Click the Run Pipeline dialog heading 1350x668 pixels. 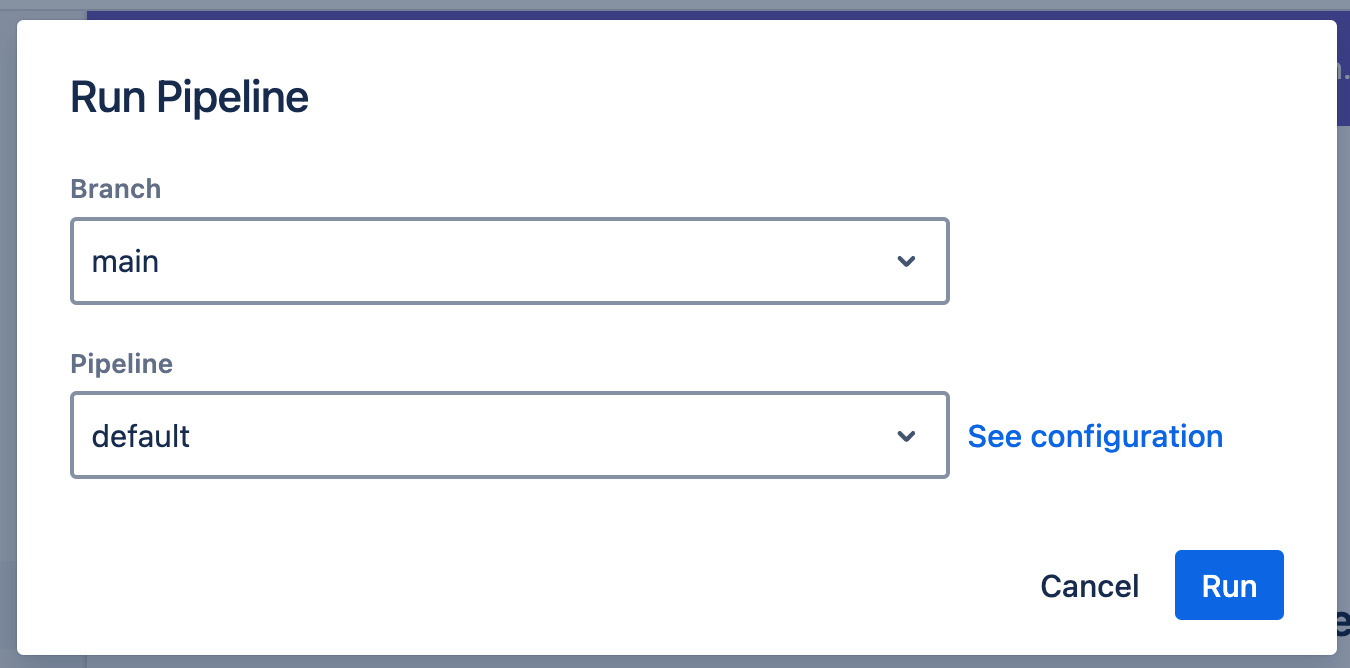click(x=189, y=98)
